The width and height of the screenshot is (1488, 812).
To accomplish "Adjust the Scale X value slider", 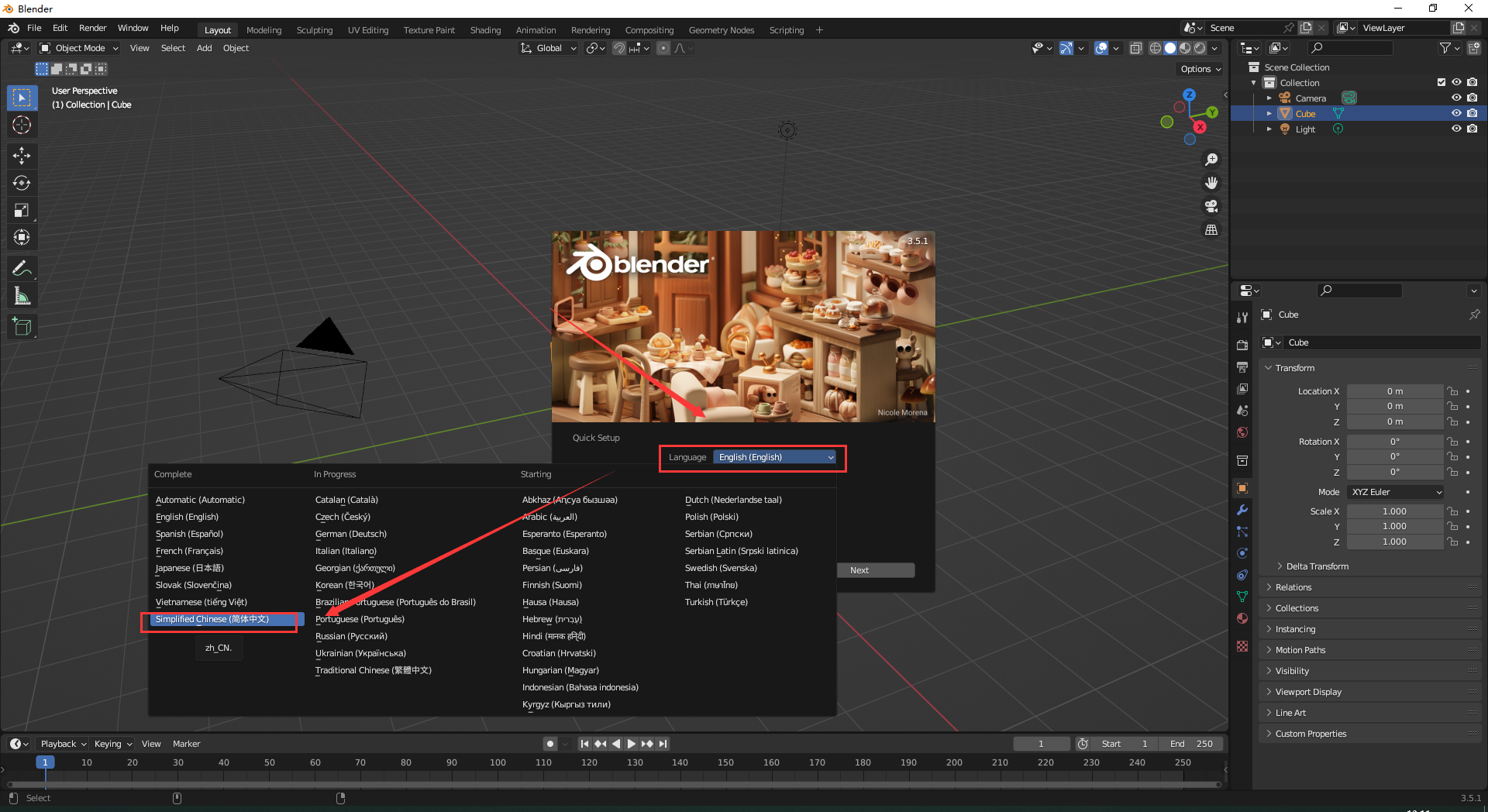I will pyautogui.click(x=1395, y=511).
